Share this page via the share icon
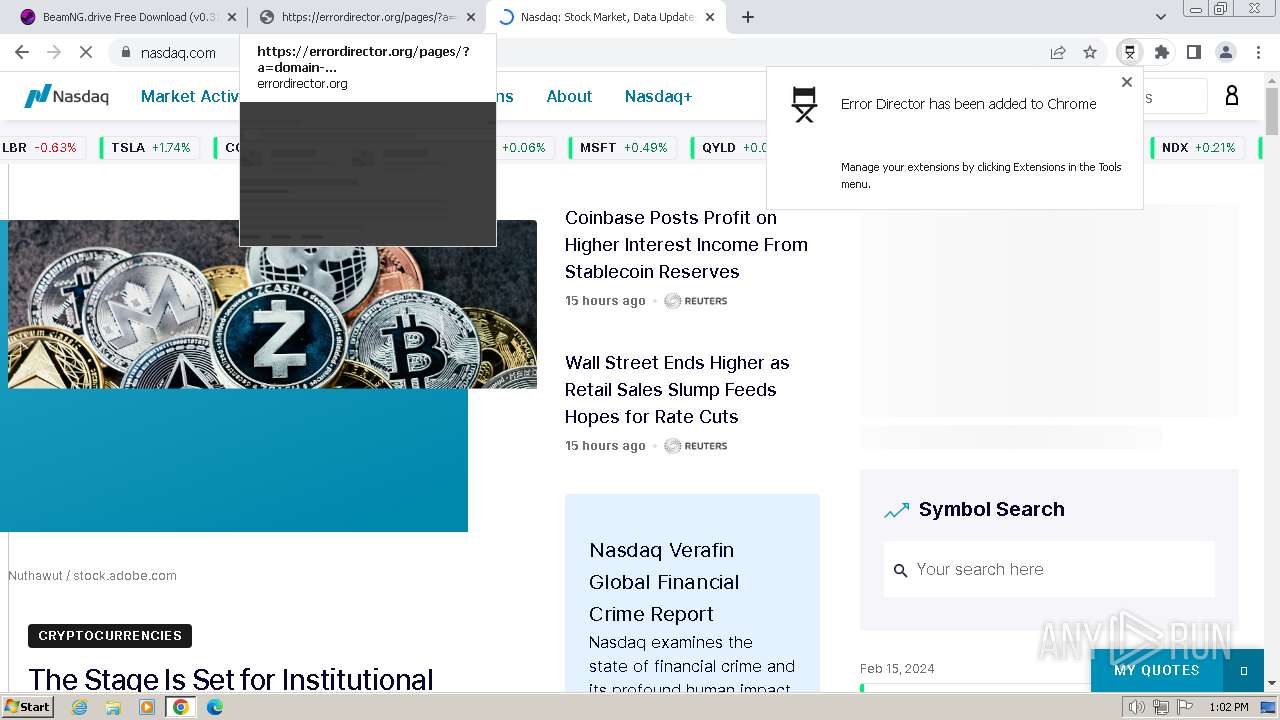The height and width of the screenshot is (720, 1280). point(1058,52)
